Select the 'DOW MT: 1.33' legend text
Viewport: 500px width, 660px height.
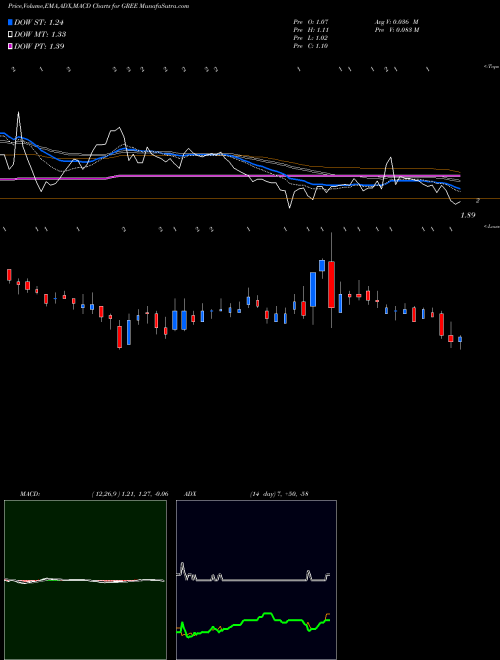(x=40, y=35)
